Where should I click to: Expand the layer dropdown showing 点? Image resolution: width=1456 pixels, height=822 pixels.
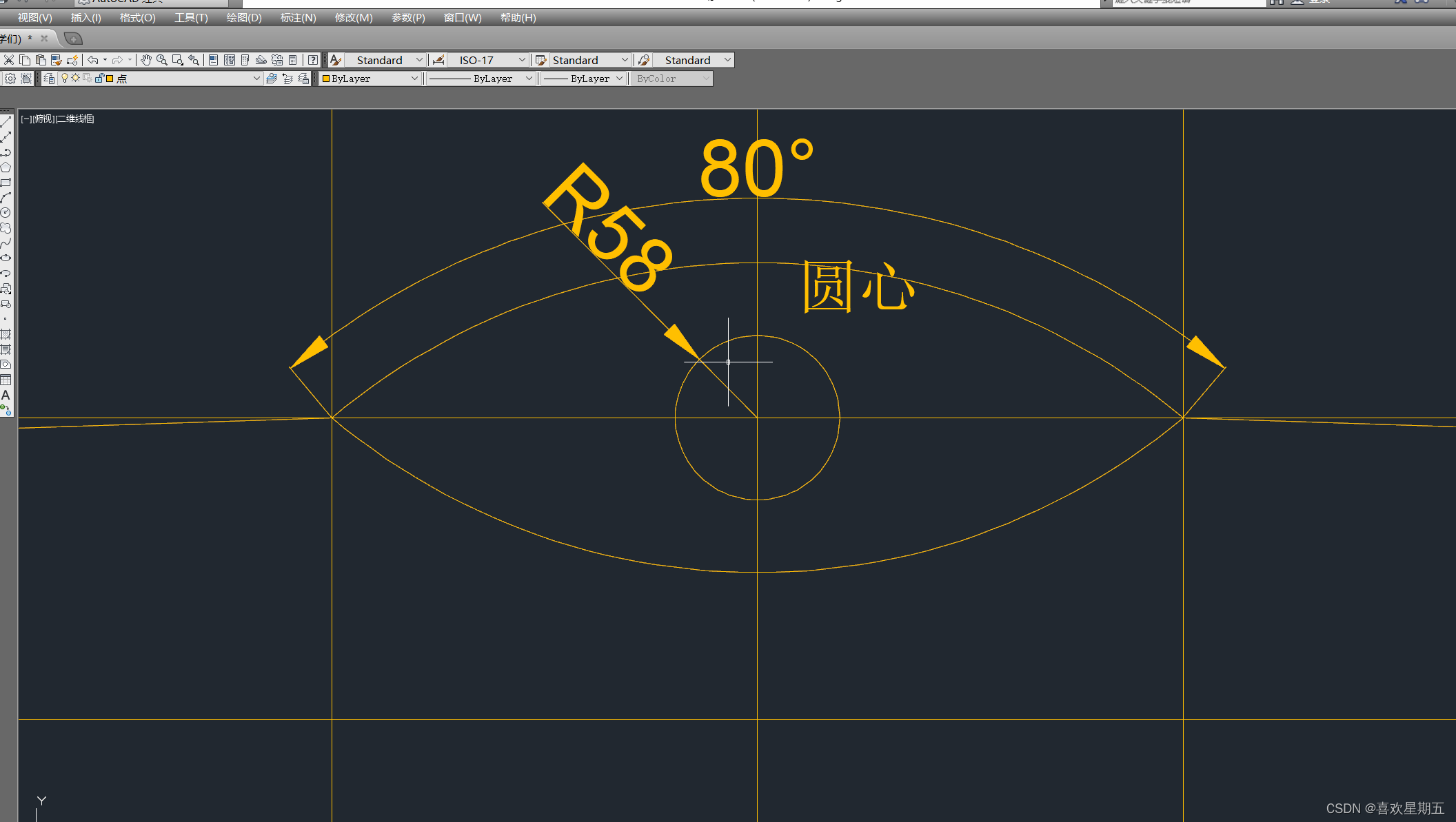coord(256,79)
